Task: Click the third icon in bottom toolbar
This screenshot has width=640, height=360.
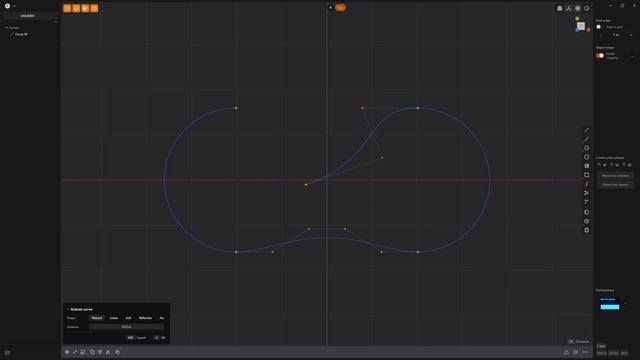Action: 83,352
